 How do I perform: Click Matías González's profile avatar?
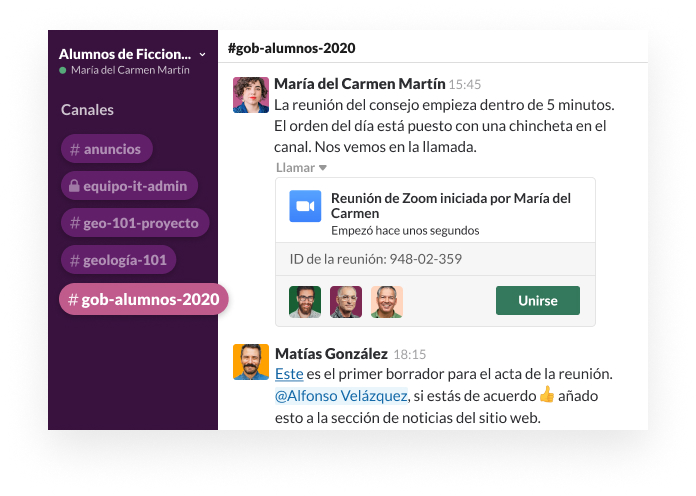pyautogui.click(x=251, y=362)
